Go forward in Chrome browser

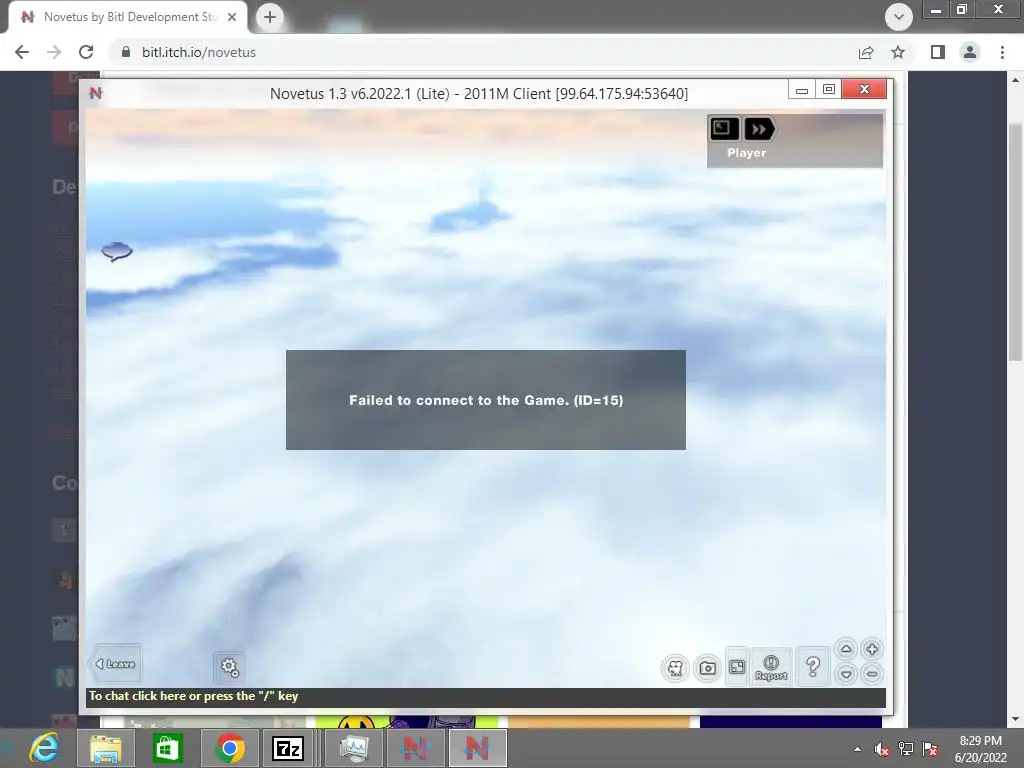click(54, 52)
